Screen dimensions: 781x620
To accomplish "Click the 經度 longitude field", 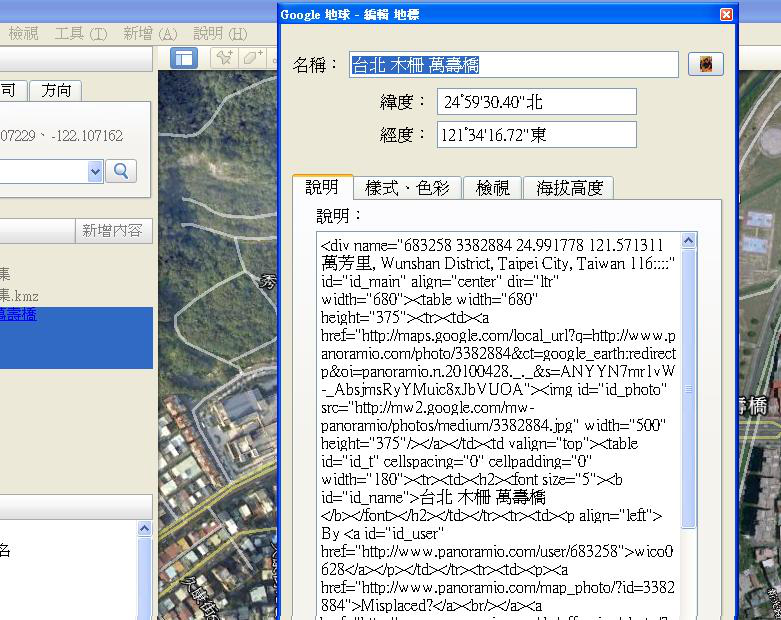I will [x=536, y=134].
